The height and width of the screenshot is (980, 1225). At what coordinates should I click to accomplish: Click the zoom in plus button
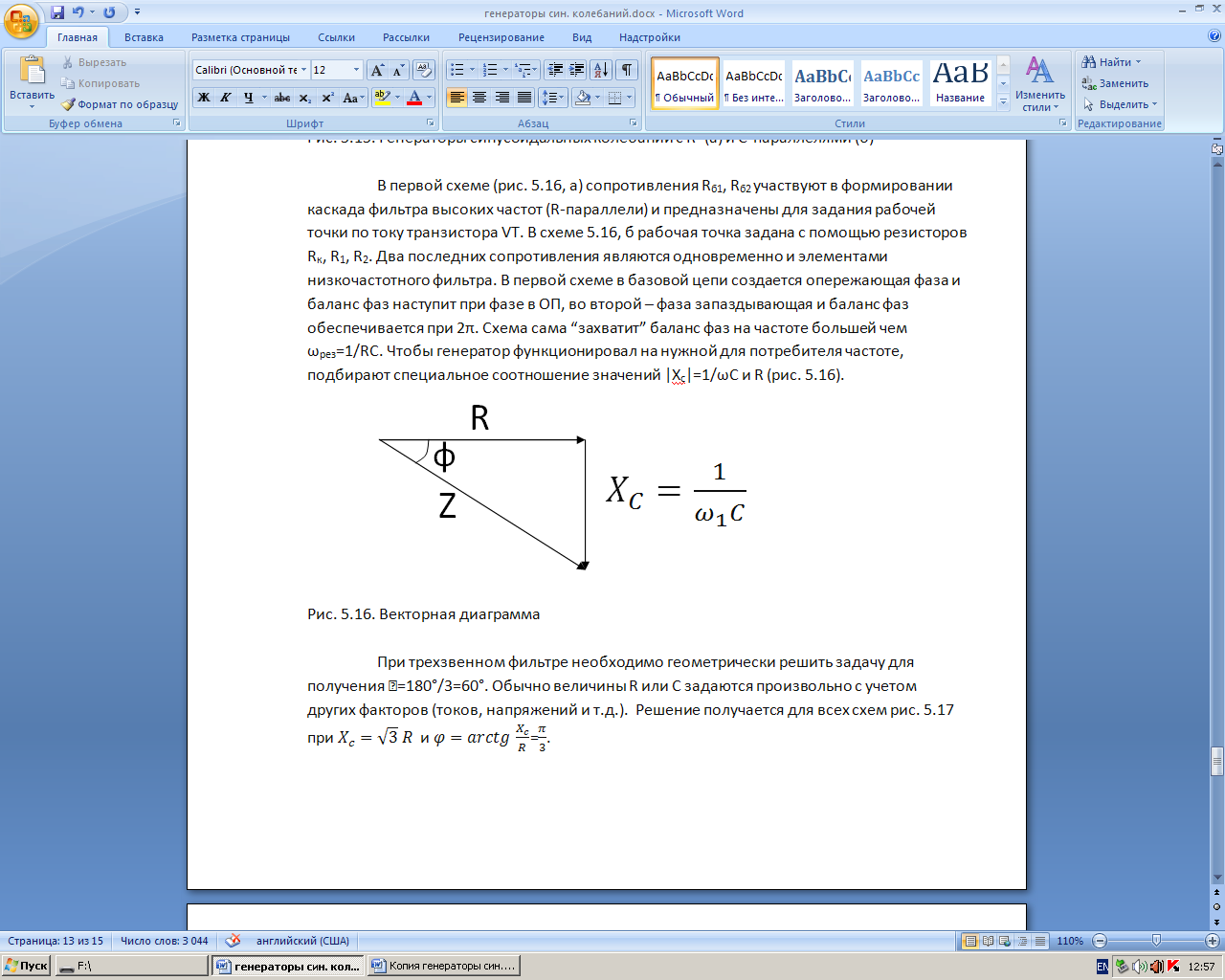tap(1213, 941)
